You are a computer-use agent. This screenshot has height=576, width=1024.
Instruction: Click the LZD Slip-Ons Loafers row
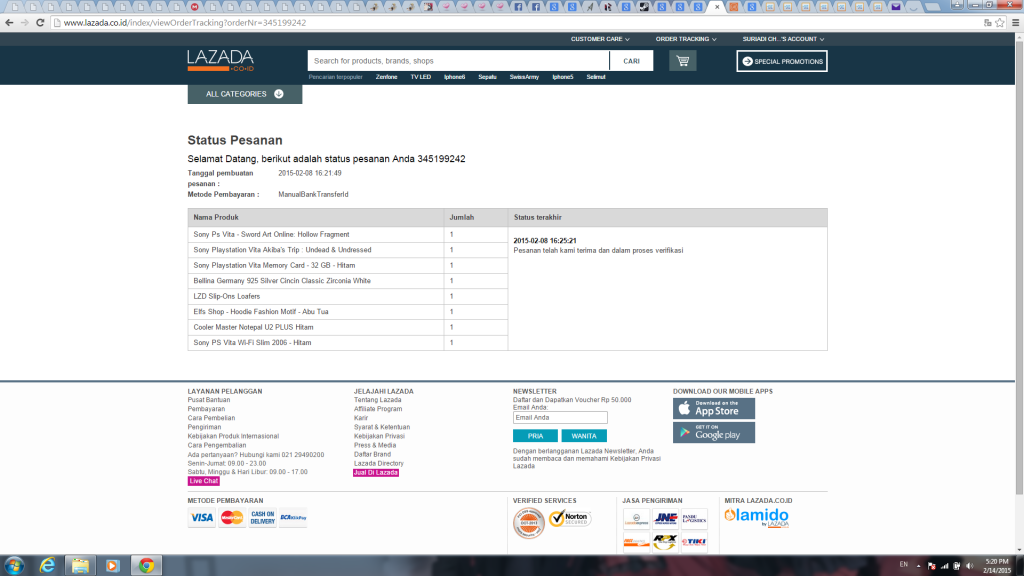pyautogui.click(x=347, y=296)
